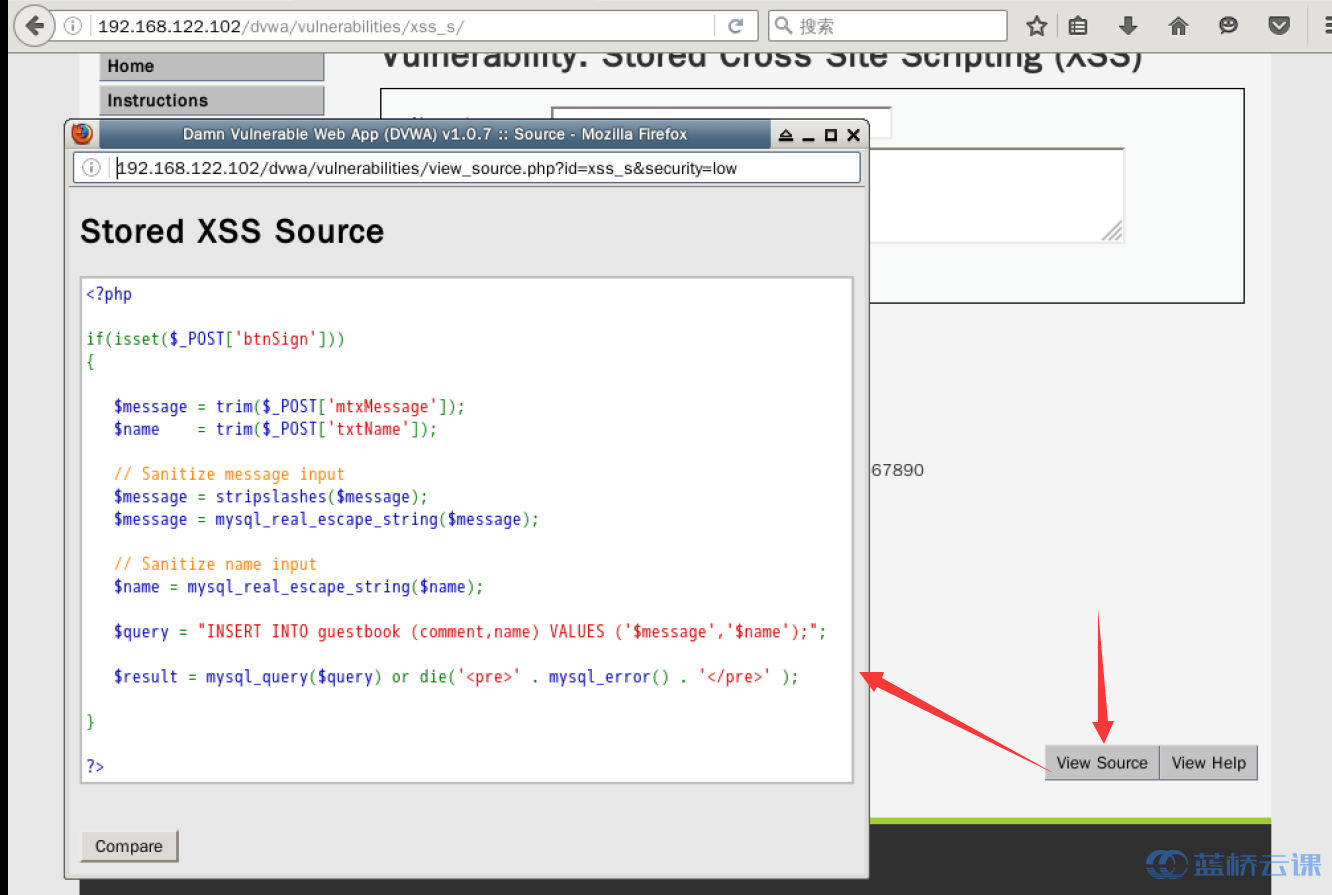Click the Firefox logo in the popup title bar
Viewport: 1332px width, 895px height.
tap(82, 134)
